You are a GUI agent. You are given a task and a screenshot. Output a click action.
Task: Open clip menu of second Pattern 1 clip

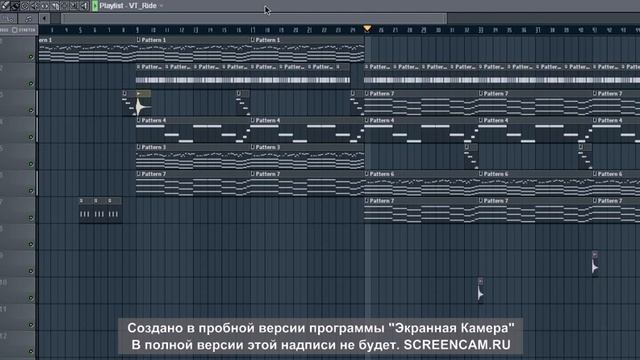(138, 40)
